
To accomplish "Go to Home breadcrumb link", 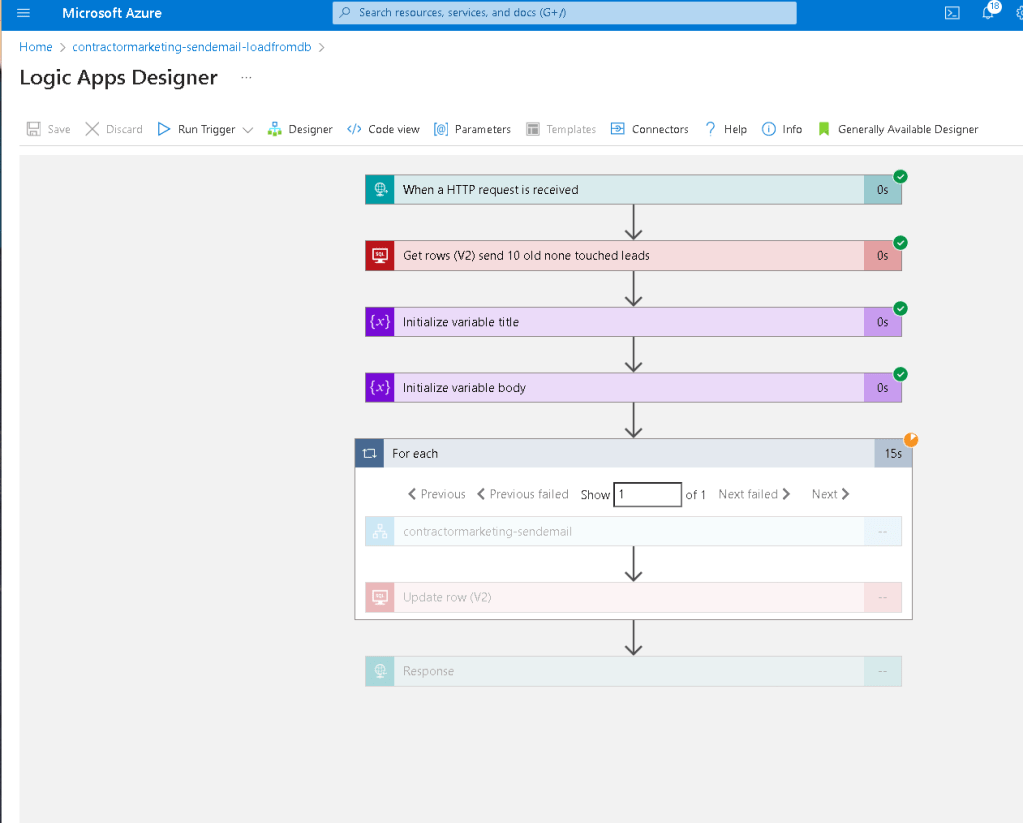I will coord(36,47).
